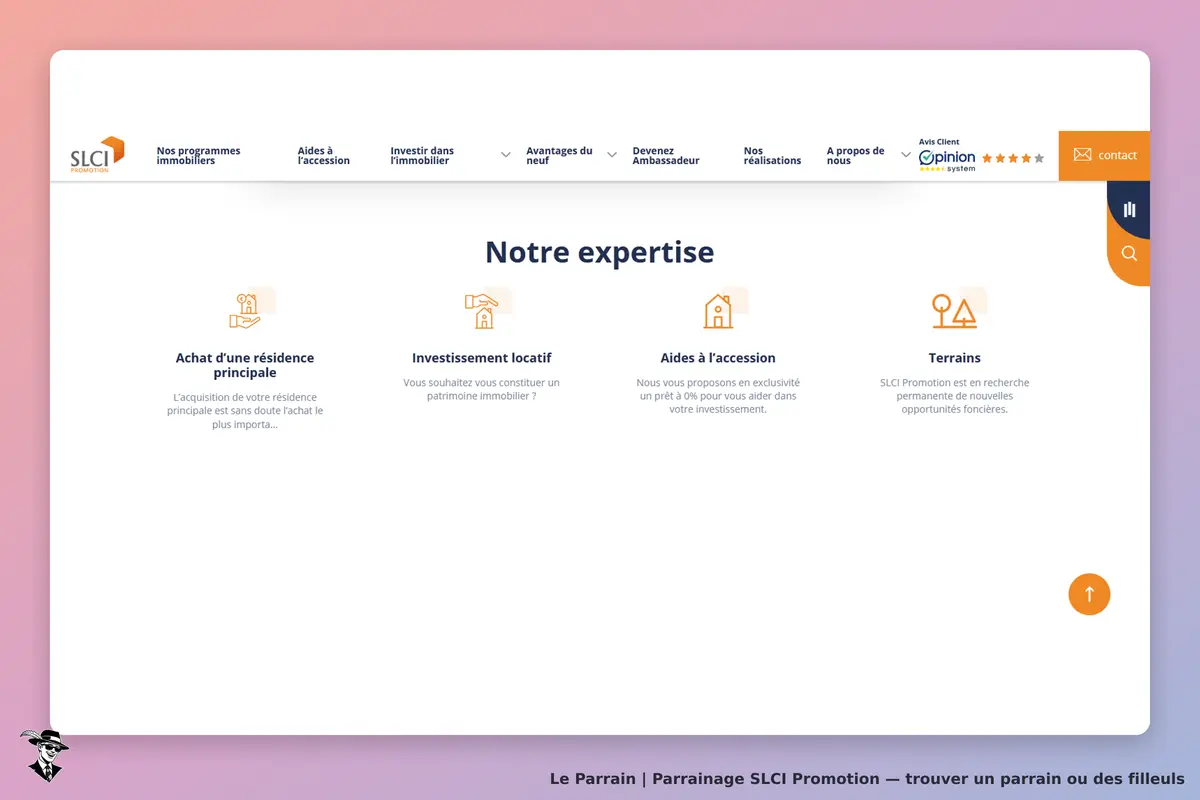
Task: Click text about prêt à 0%
Action: point(718,396)
